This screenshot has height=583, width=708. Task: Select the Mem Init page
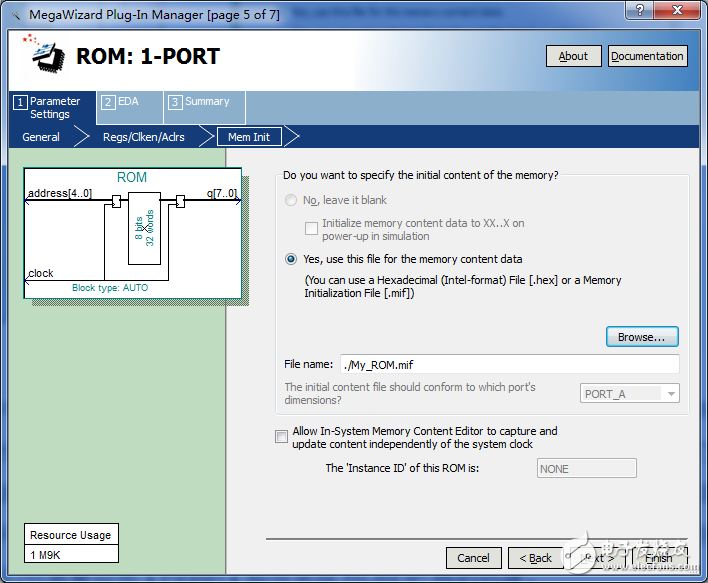[249, 137]
